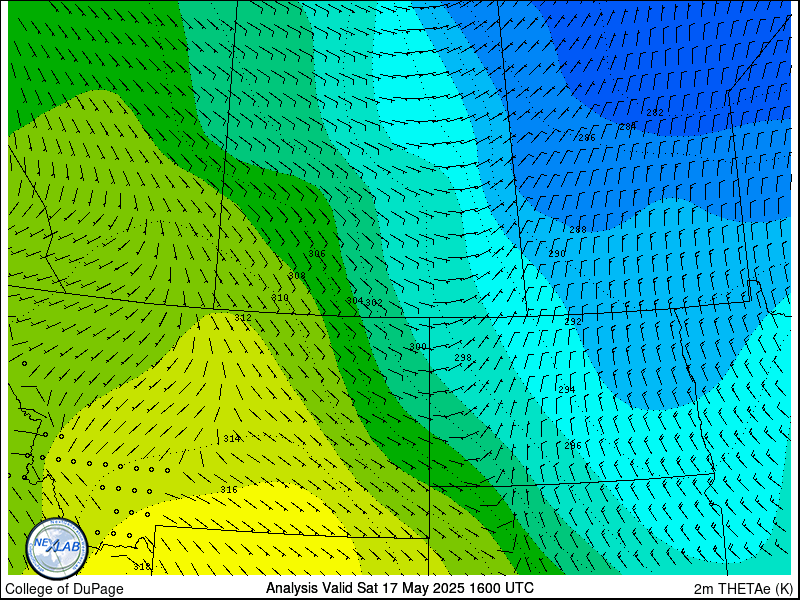Click the 286 contour label
Screen dimensions: 800x600
tap(587, 138)
